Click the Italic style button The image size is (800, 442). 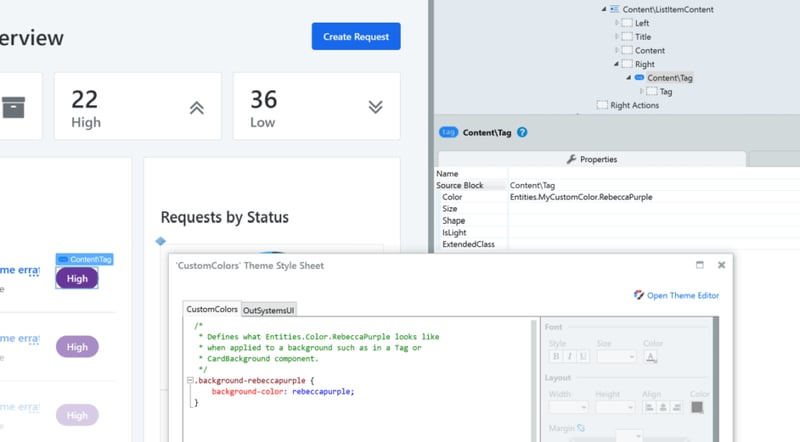point(569,356)
